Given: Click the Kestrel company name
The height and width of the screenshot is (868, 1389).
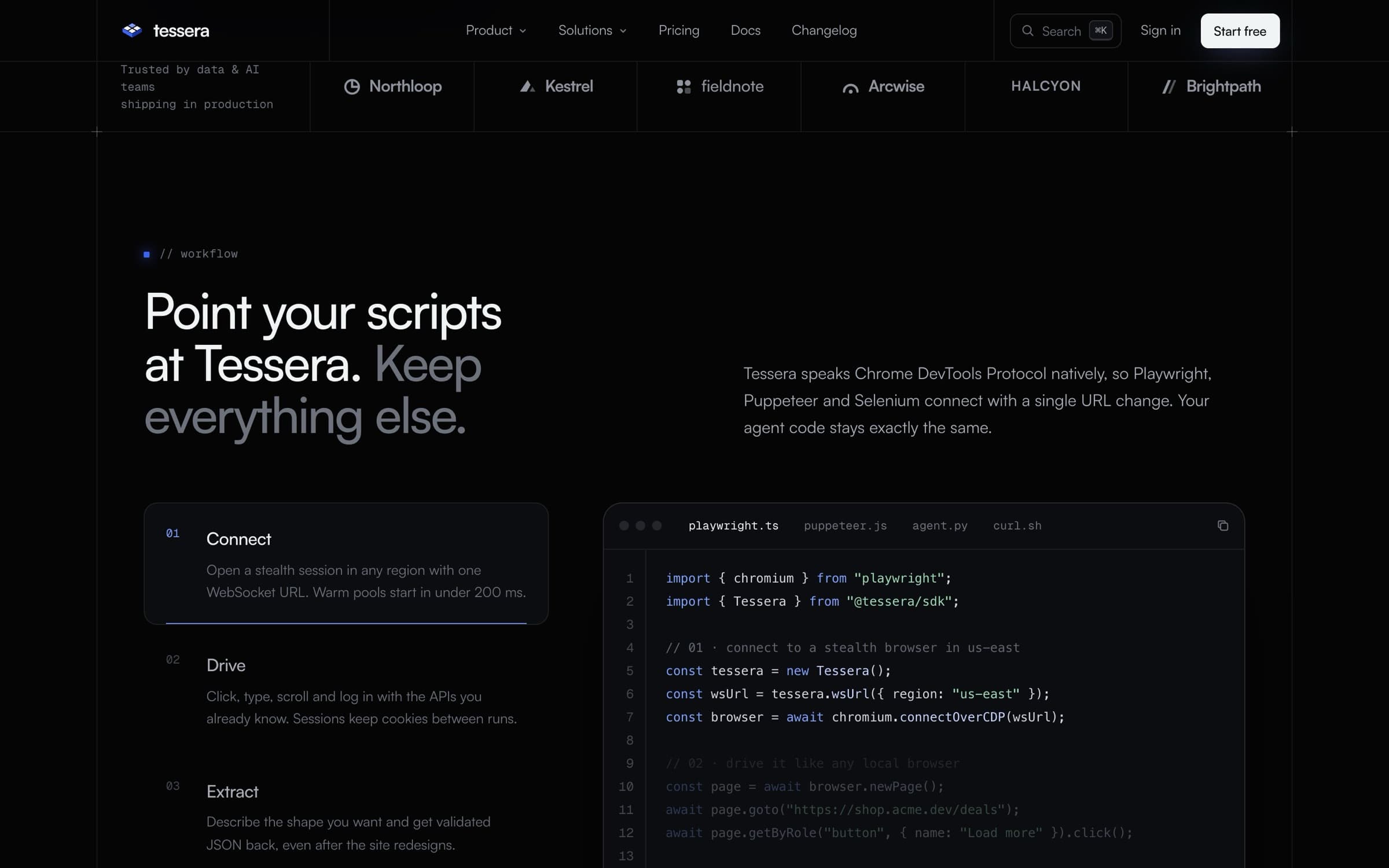Looking at the screenshot, I should (569, 87).
